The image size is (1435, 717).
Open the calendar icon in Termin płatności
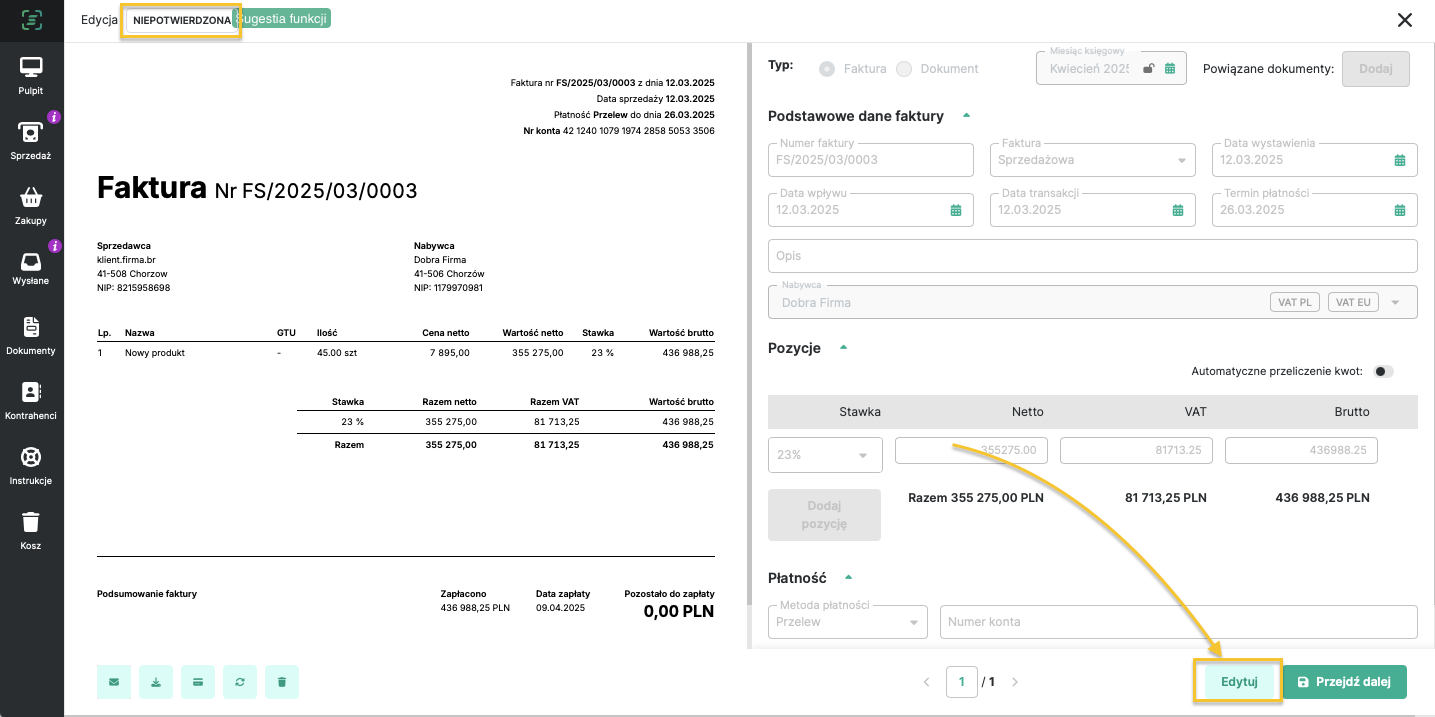tap(1399, 210)
